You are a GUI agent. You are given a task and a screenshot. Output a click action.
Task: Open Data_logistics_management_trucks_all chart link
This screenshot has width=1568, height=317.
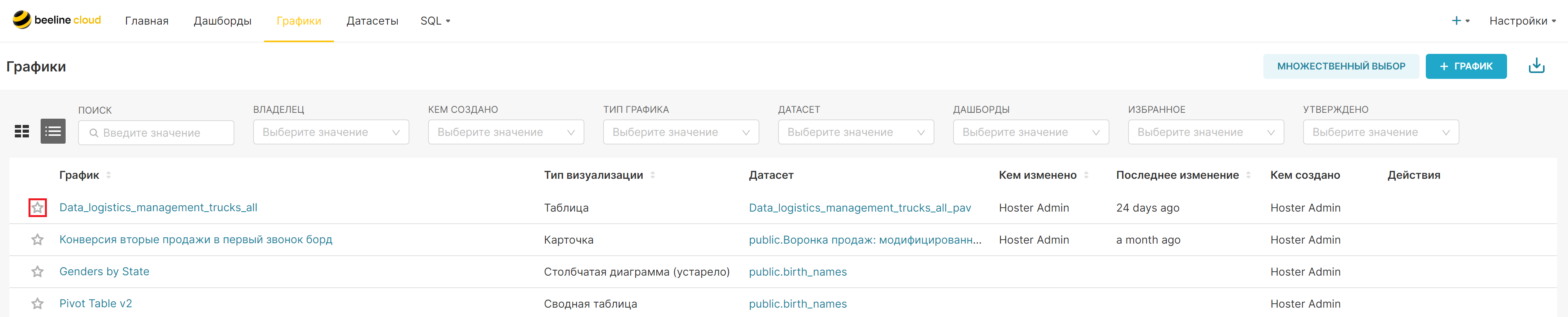point(158,207)
